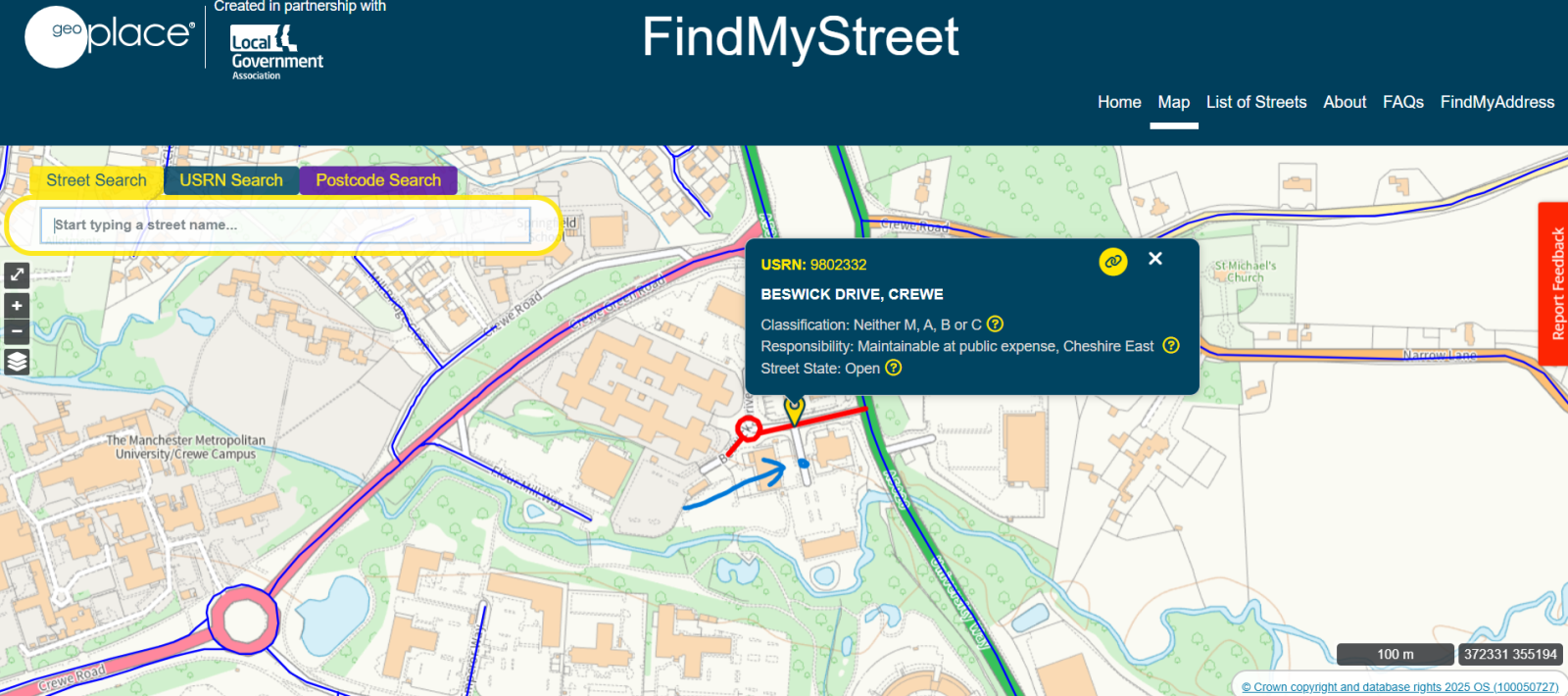This screenshot has width=1568, height=696.
Task: Open the Crown copyright OS link
Action: coord(1399,687)
